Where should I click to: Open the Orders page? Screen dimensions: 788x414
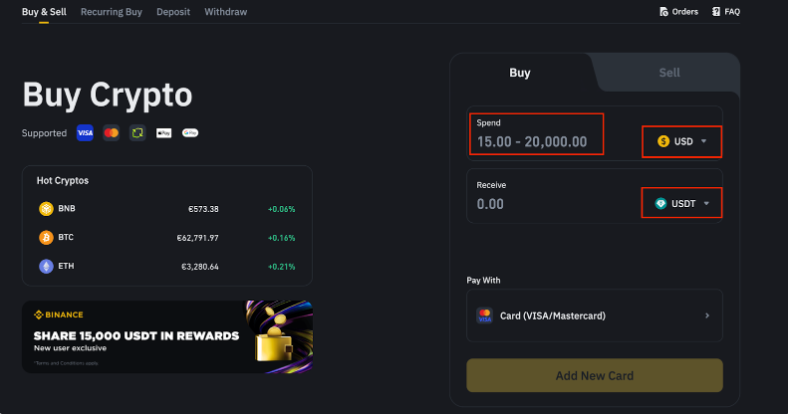(678, 12)
